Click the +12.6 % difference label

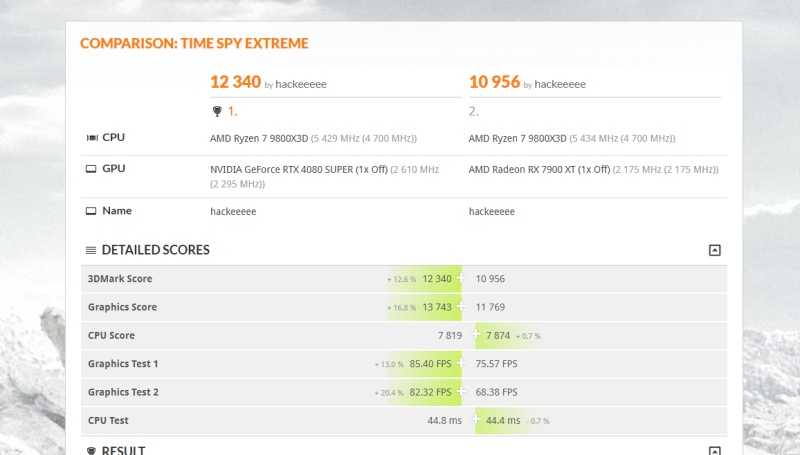402,280
